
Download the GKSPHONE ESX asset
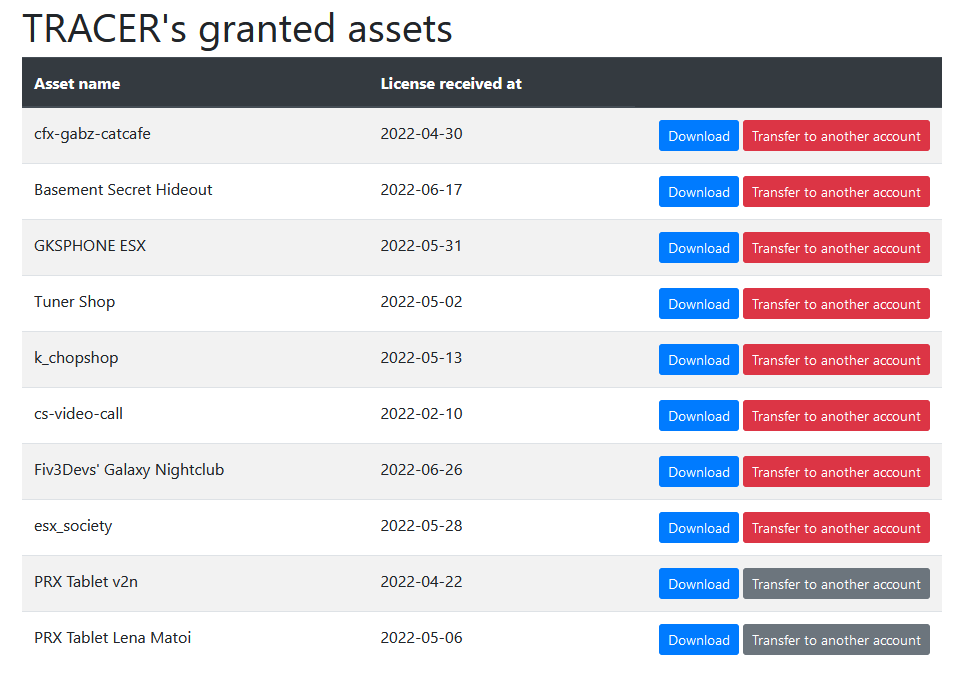(699, 248)
